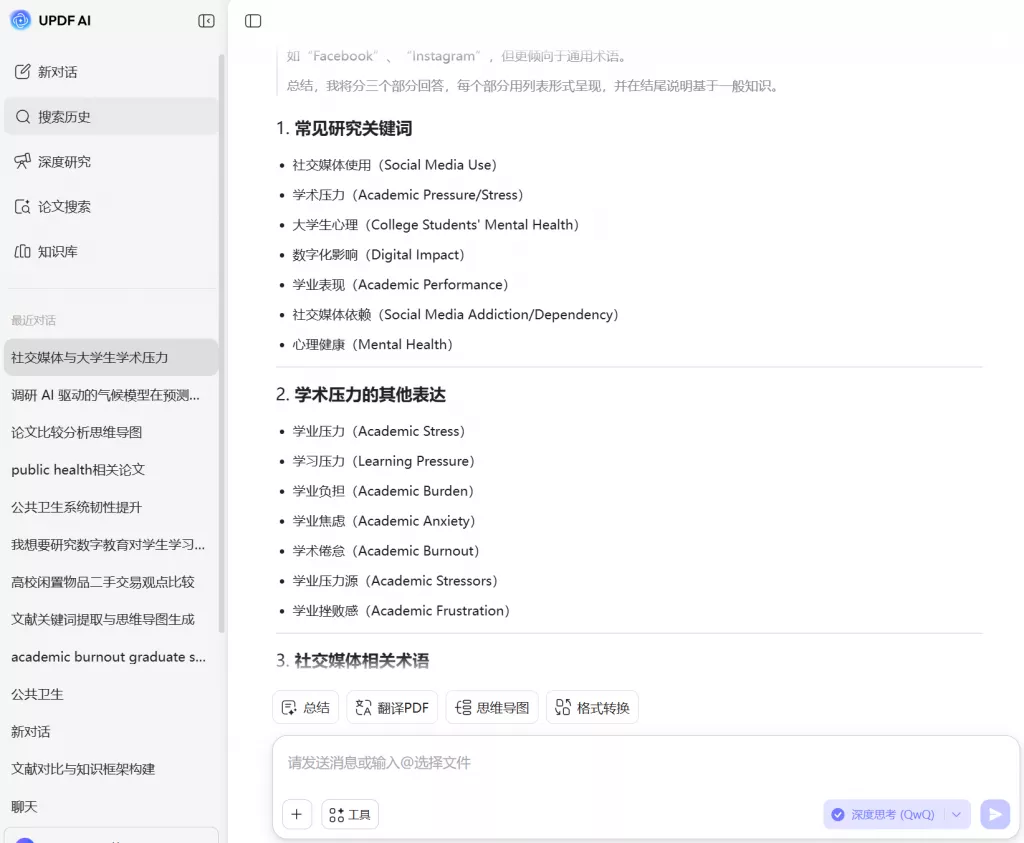The height and width of the screenshot is (843, 1024).
Task: Expand the model selection dropdown arrow
Action: (957, 814)
